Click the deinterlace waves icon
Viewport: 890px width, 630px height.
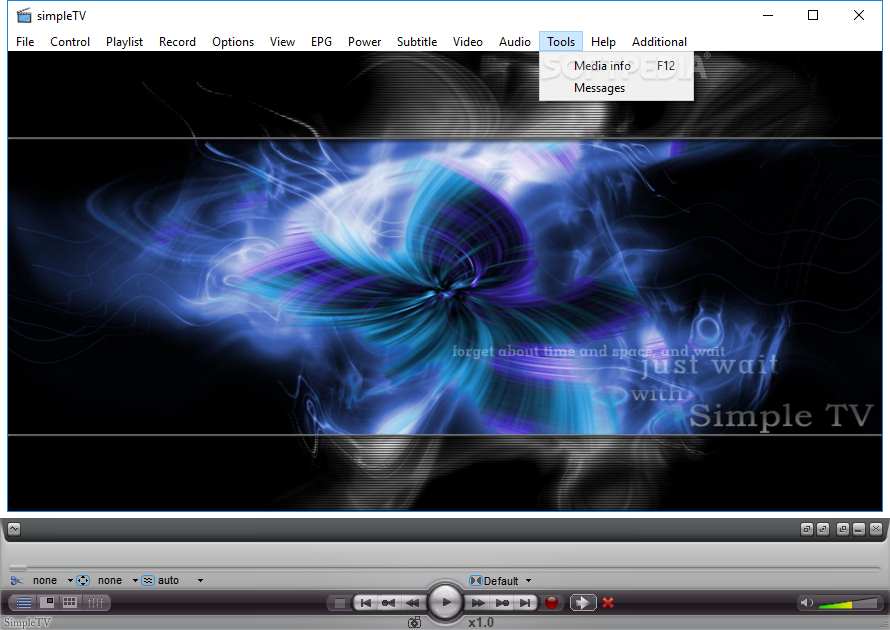(x=148, y=581)
